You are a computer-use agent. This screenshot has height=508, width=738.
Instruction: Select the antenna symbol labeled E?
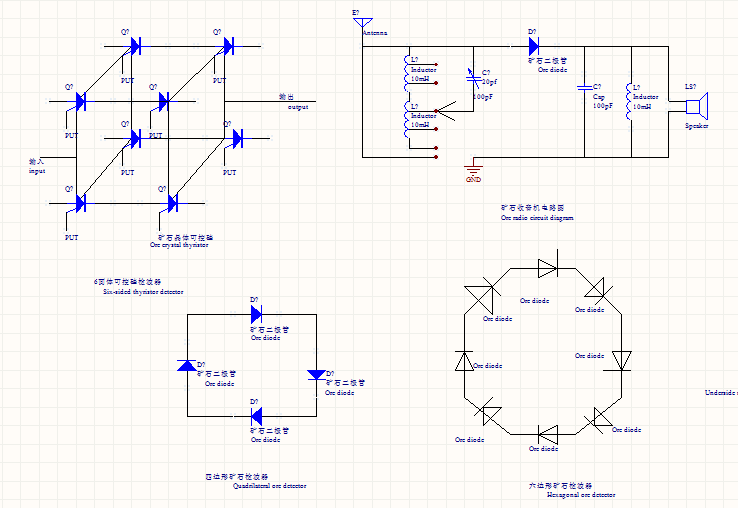(x=362, y=23)
